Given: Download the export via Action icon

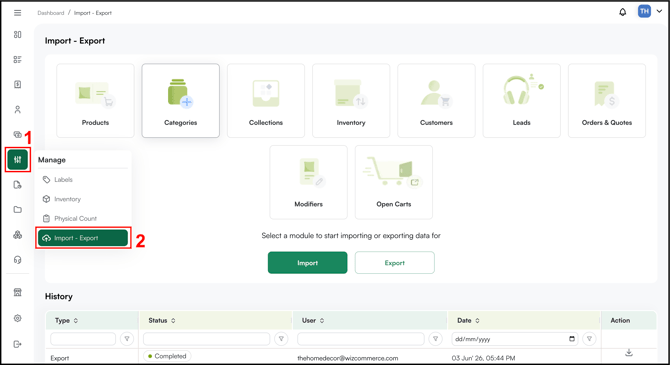Looking at the screenshot, I should click(x=629, y=353).
